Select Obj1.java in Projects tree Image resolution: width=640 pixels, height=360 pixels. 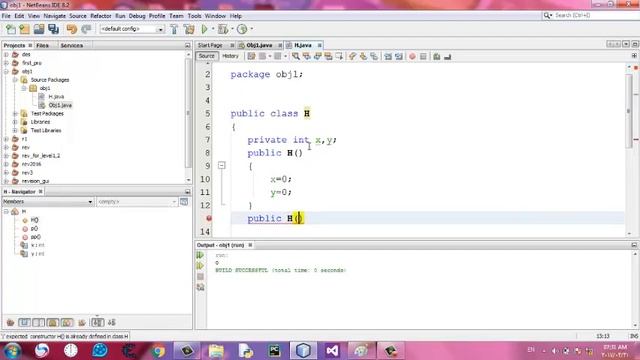(60, 105)
